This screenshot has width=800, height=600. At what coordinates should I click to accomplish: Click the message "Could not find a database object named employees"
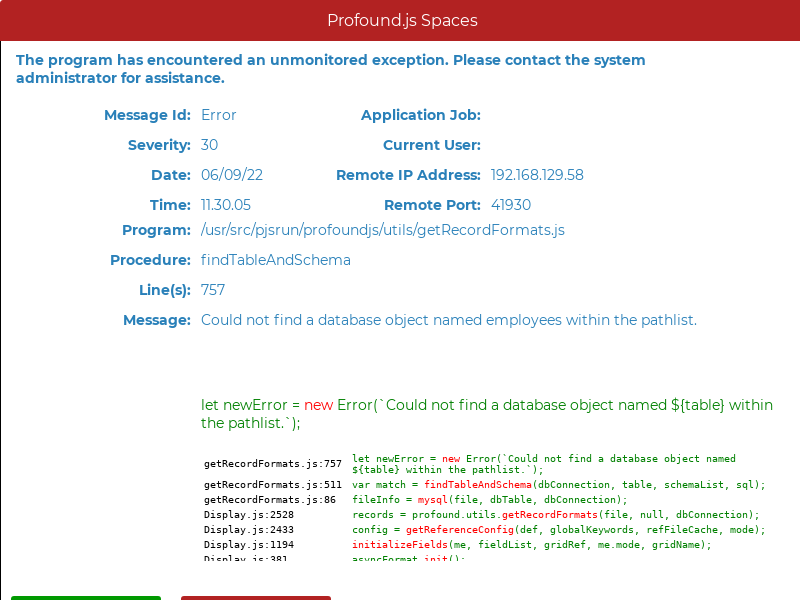tap(449, 320)
